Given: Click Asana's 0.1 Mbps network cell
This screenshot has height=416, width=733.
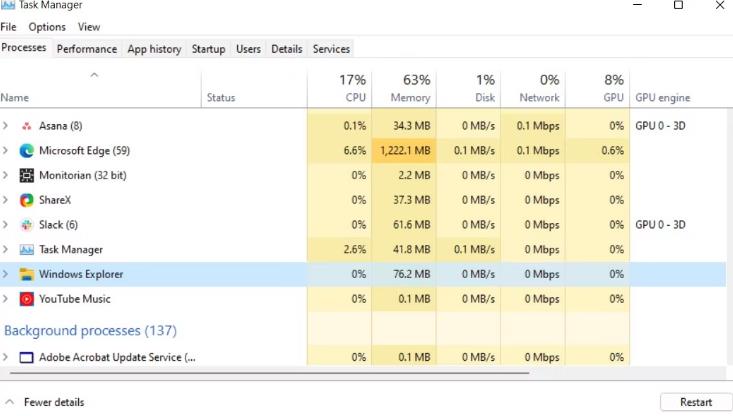Looking at the screenshot, I should pos(533,126).
